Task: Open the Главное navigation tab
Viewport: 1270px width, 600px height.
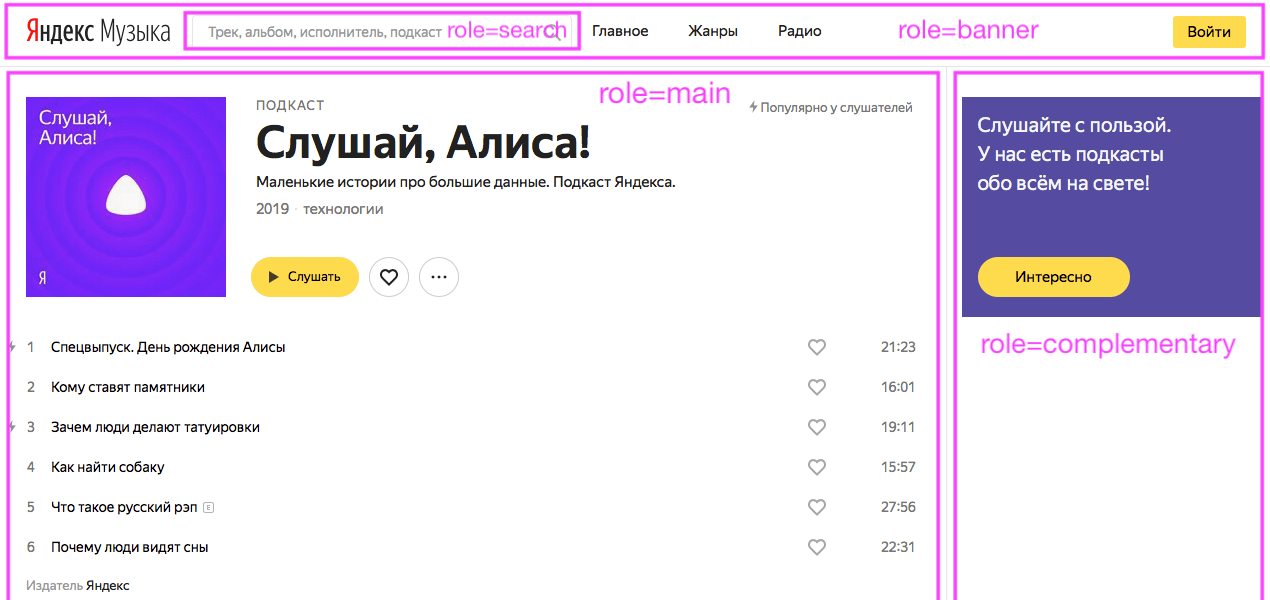Action: coord(620,31)
